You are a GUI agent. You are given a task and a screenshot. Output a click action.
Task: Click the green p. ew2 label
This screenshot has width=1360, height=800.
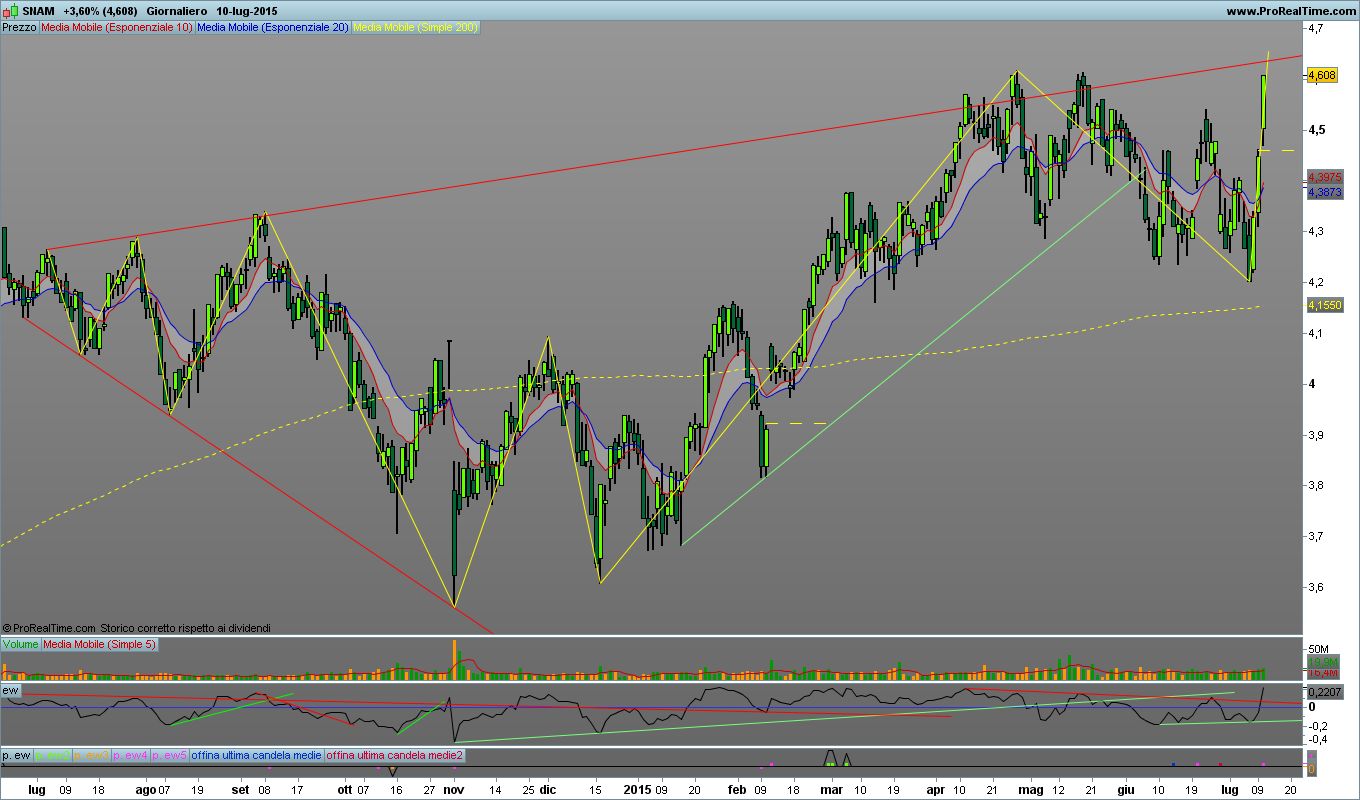coord(52,755)
